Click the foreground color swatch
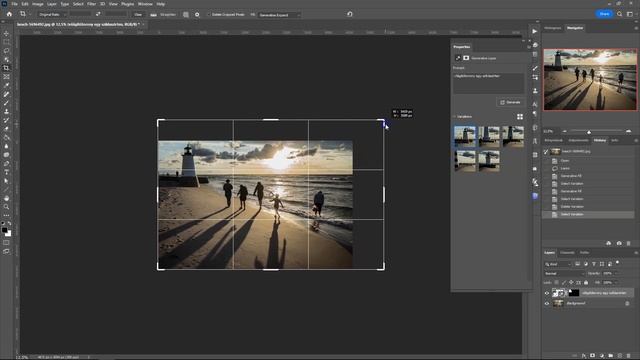640x360 pixels. (x=4, y=230)
